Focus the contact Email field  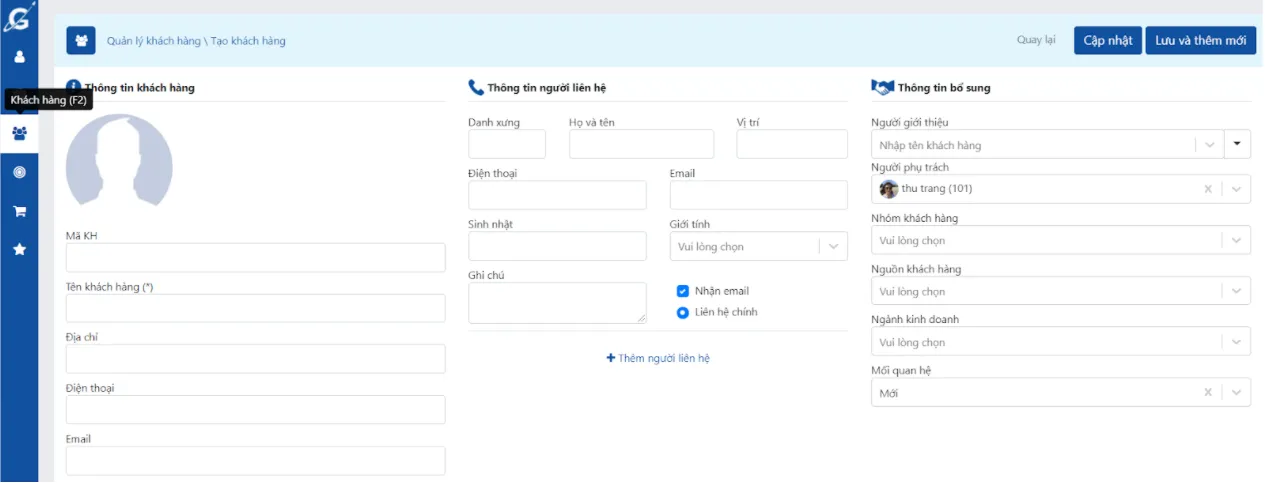click(x=759, y=195)
